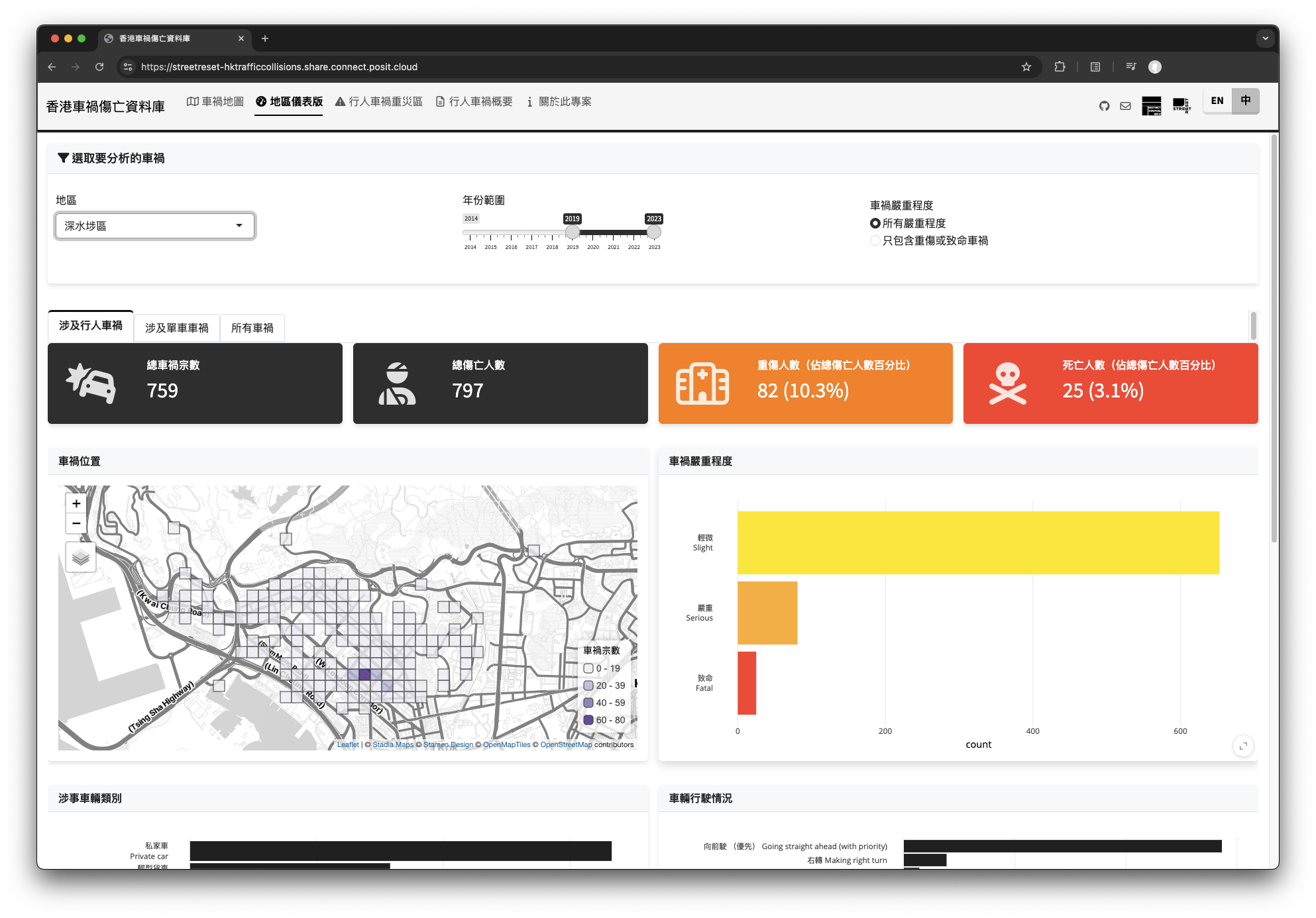Switch to the 所有車禍 tab

[252, 327]
